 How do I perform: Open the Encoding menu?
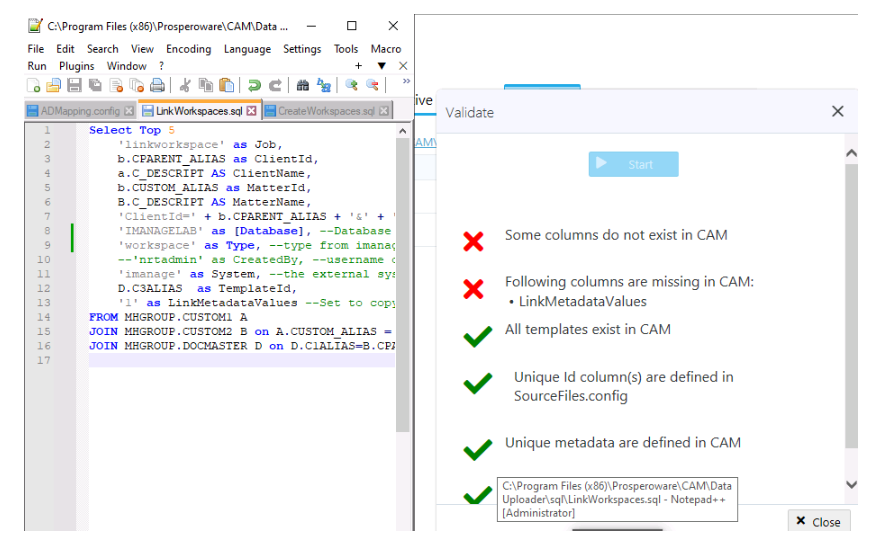tap(188, 49)
